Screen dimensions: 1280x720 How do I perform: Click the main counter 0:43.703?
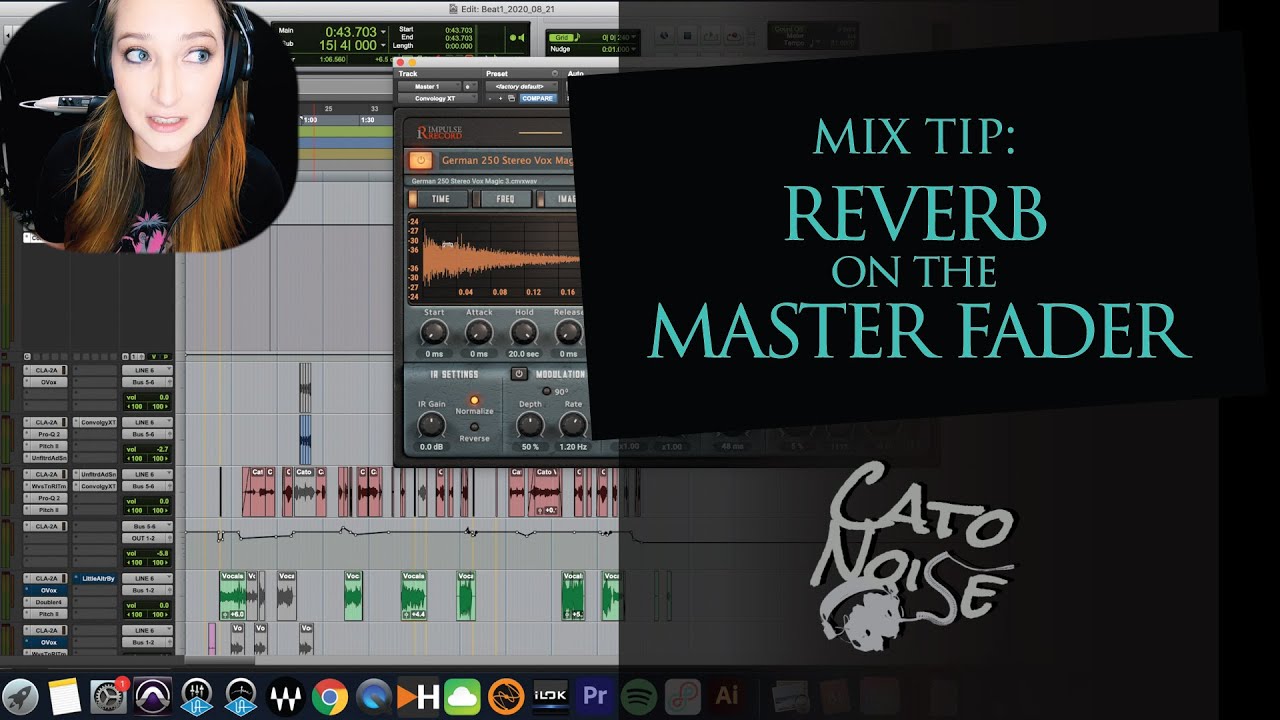351,32
